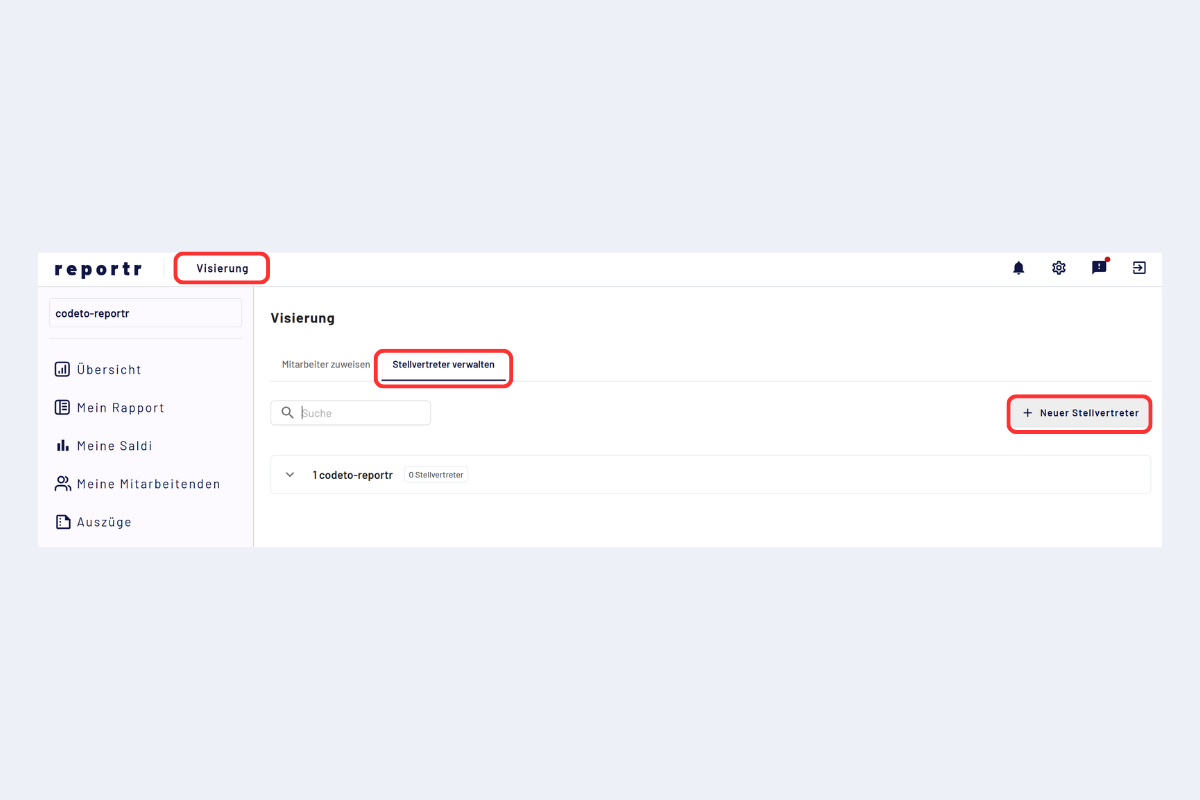This screenshot has width=1200, height=800.
Task: Click the reportr logo
Action: (98, 269)
